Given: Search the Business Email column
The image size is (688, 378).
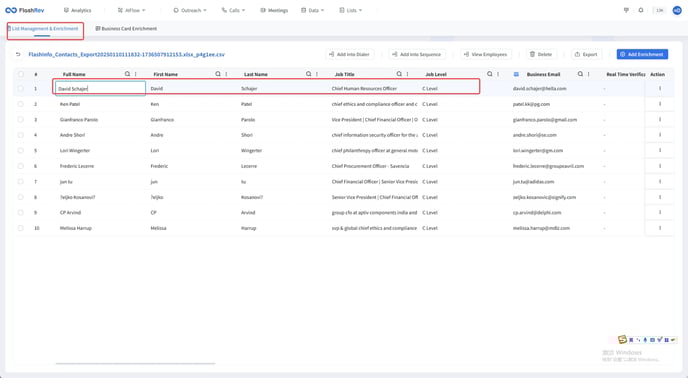Looking at the screenshot, I should click(x=580, y=74).
